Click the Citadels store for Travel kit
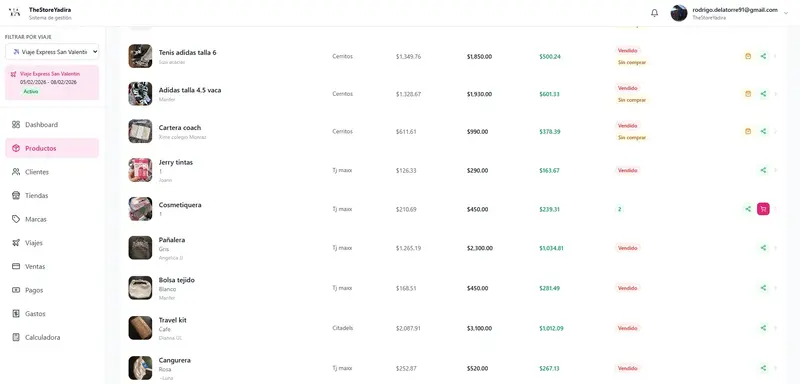The width and height of the screenshot is (800, 384). (342, 328)
